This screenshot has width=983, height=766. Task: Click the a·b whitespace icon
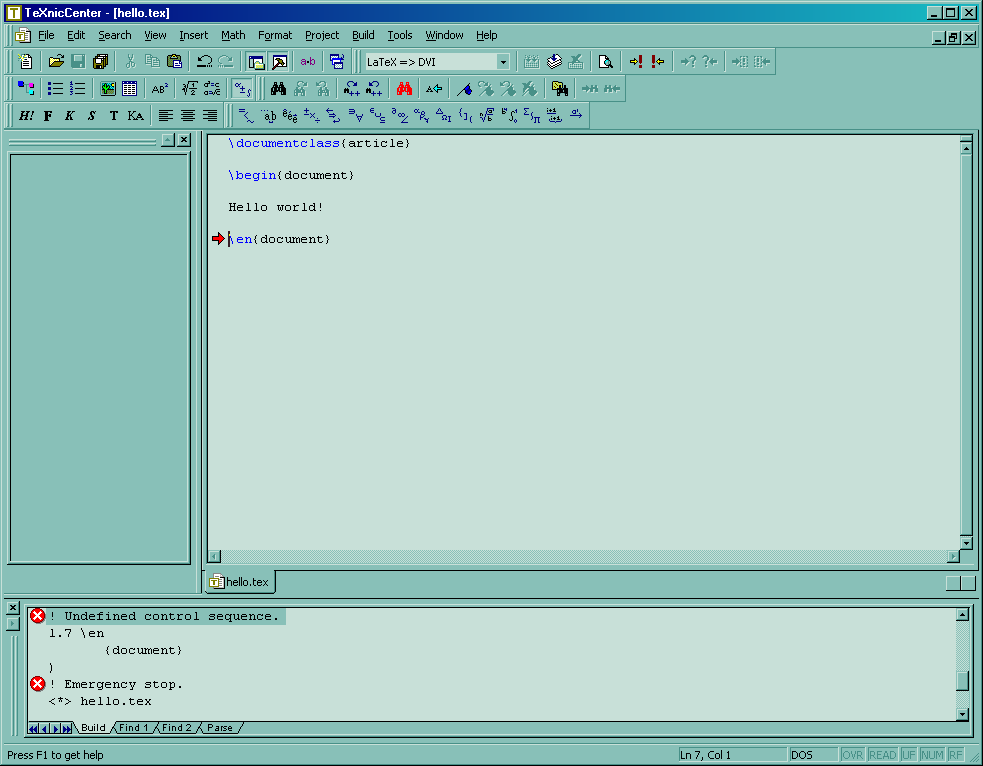tap(308, 61)
